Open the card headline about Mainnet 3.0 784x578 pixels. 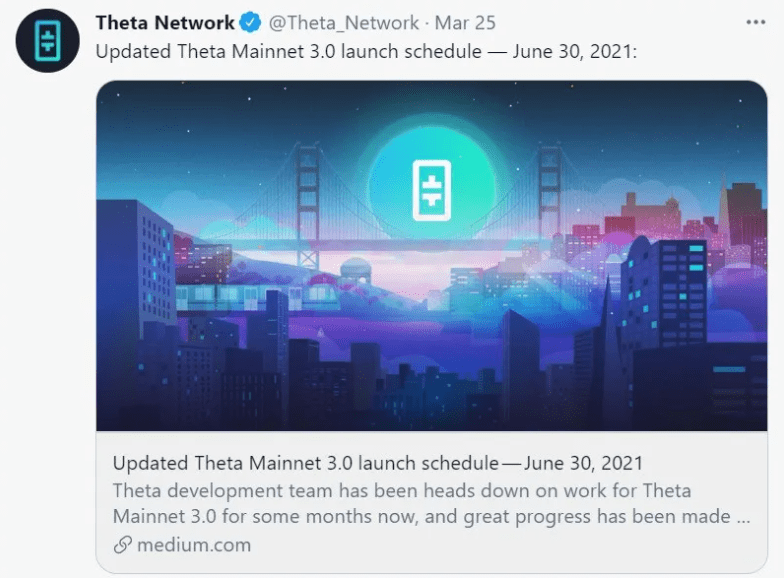377,463
